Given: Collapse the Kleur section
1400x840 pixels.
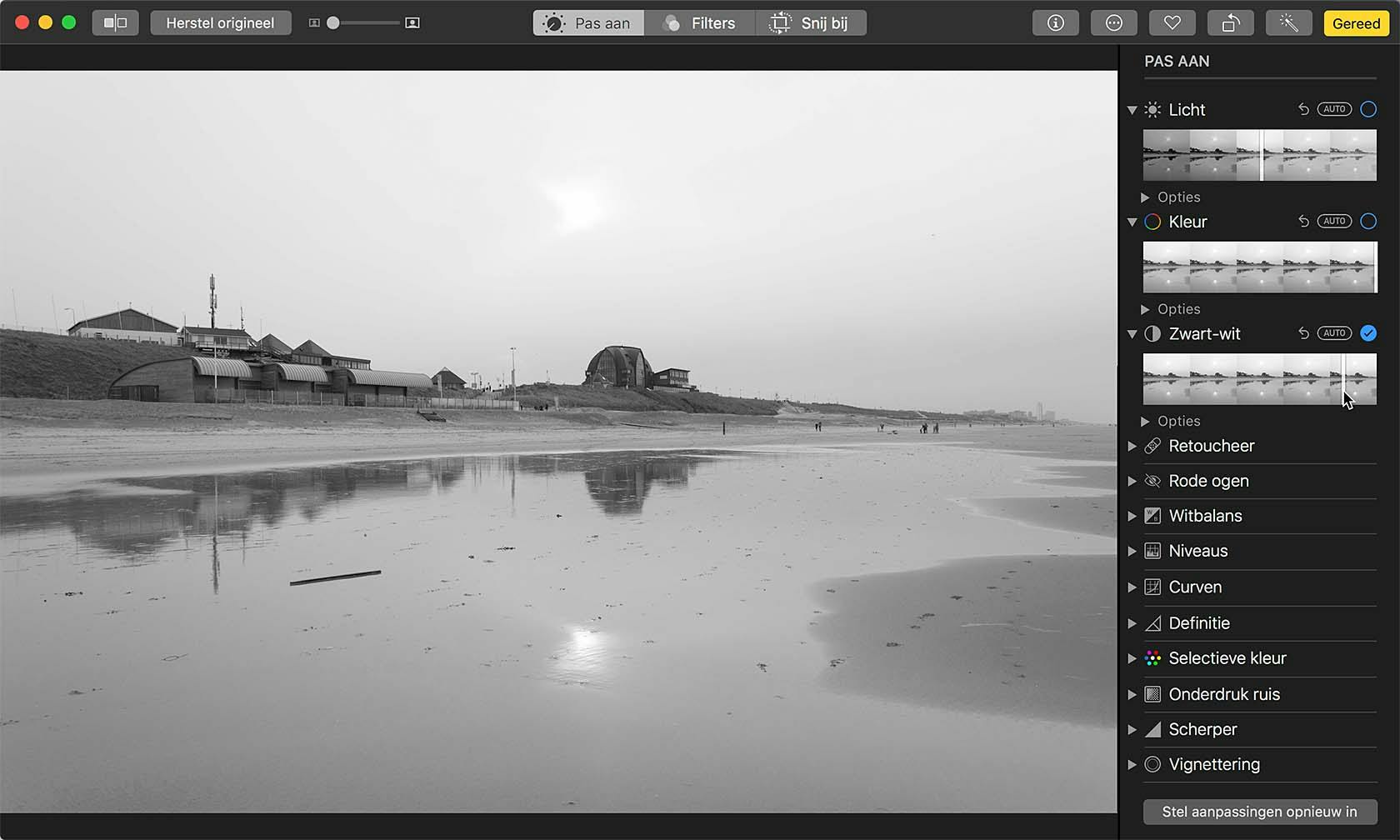Looking at the screenshot, I should pyautogui.click(x=1132, y=222).
